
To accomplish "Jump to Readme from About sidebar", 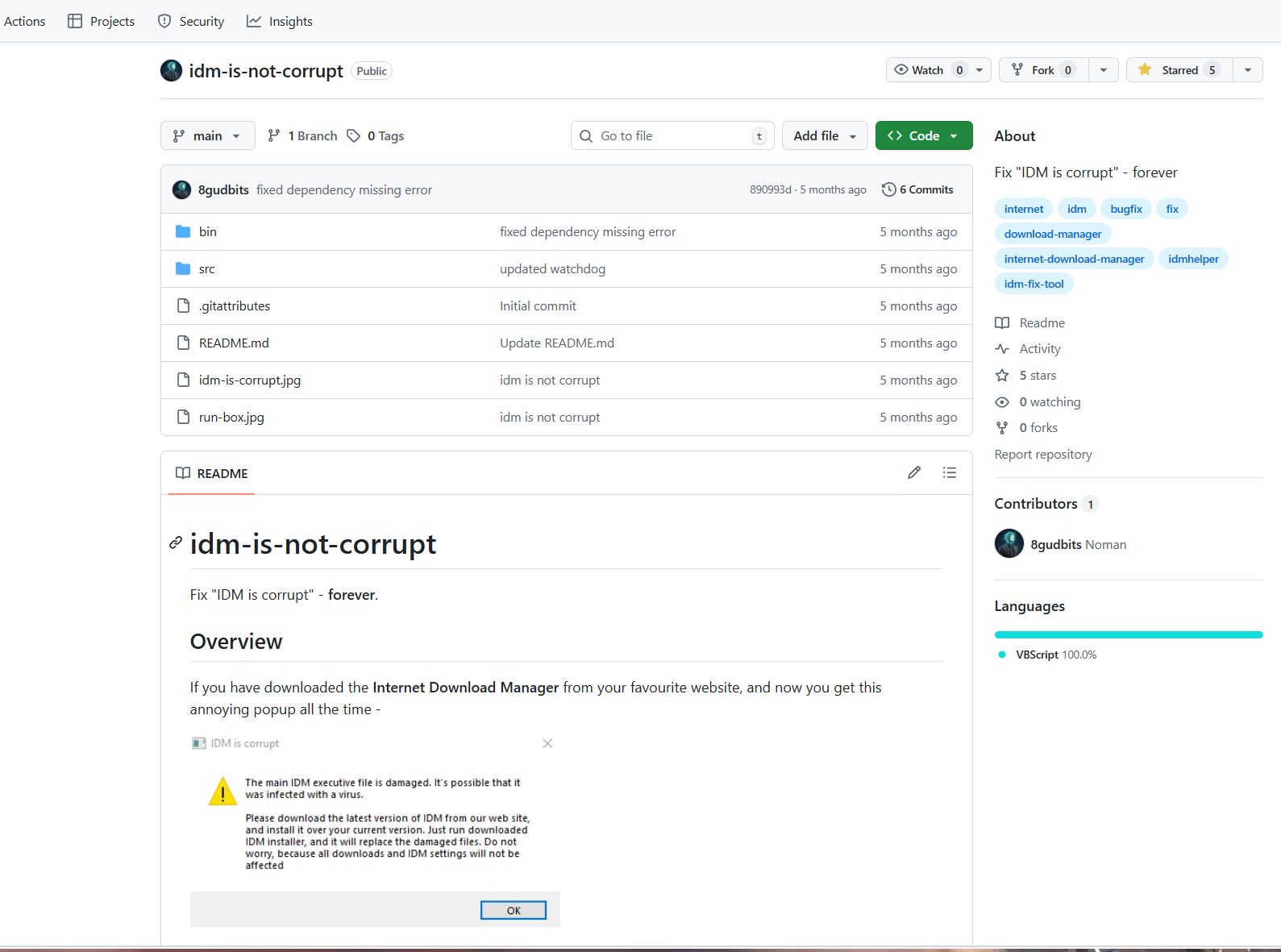I will point(1030,322).
